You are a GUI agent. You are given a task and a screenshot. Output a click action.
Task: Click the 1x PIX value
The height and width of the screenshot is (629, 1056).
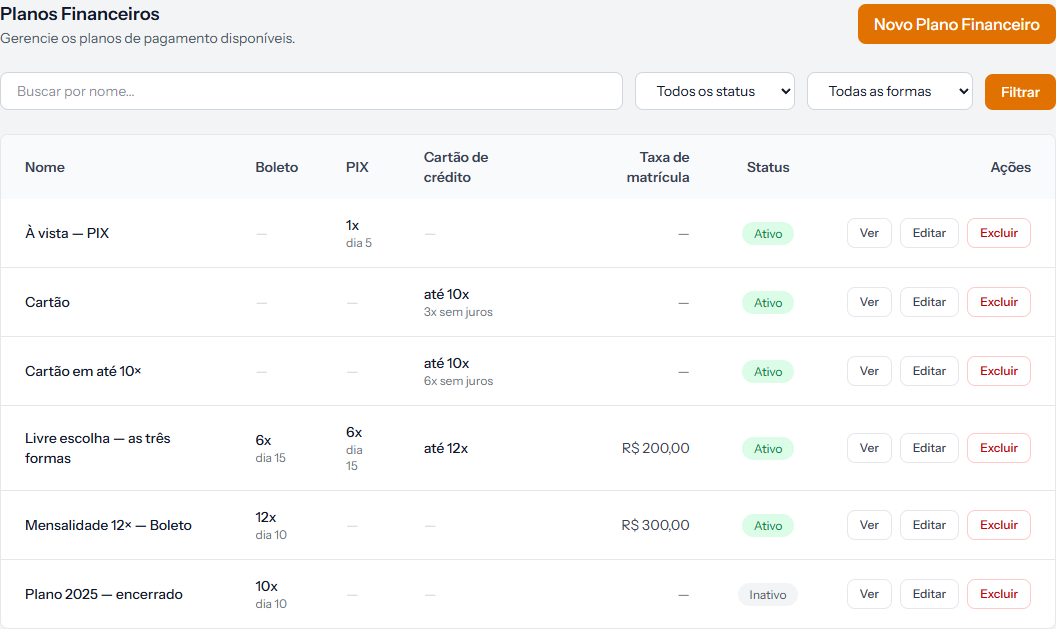click(352, 225)
